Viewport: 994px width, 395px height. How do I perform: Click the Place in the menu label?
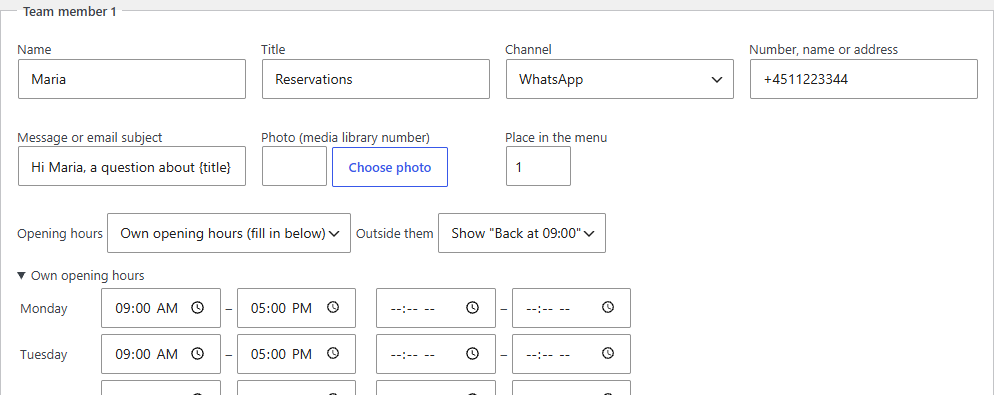[x=556, y=137]
